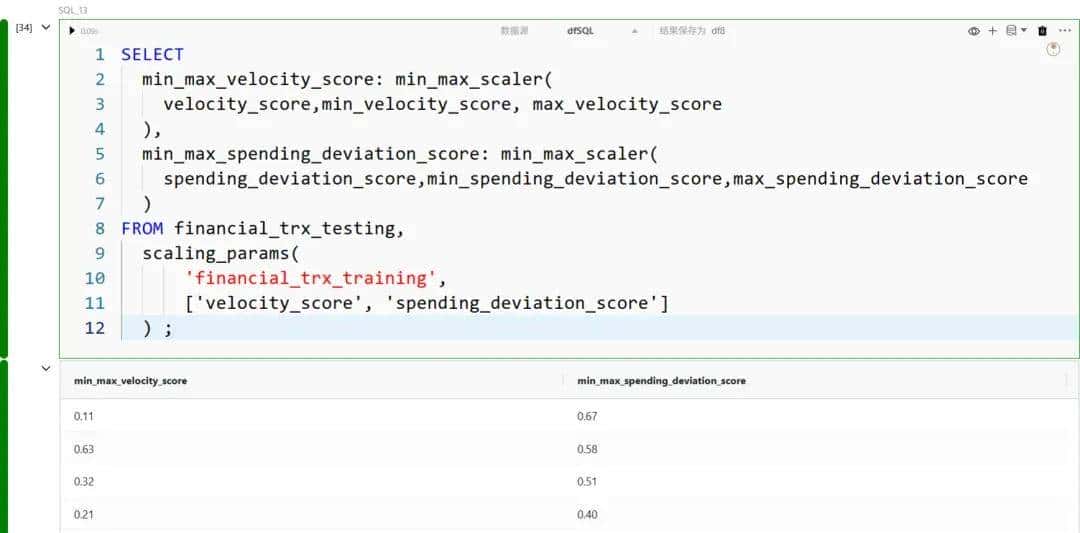Delete the cell with trash icon
This screenshot has width=1080, height=533.
(1043, 31)
